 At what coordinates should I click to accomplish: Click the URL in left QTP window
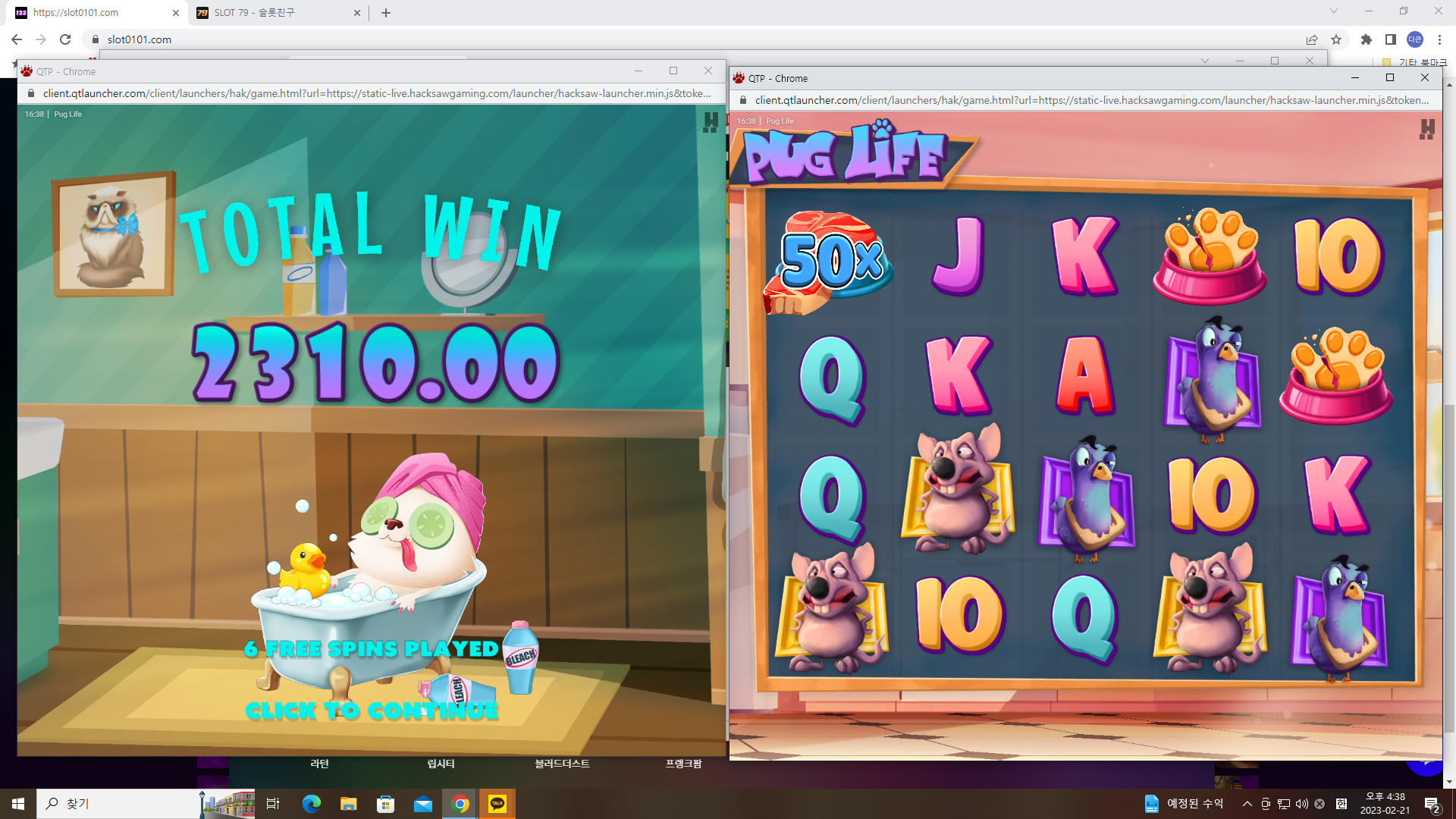(x=377, y=93)
